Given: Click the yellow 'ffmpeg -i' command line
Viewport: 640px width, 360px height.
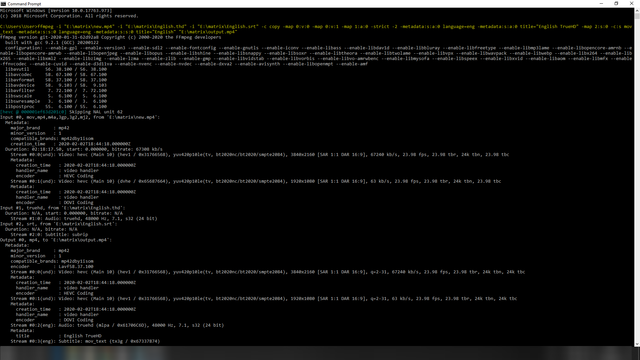Looking at the screenshot, I should [x=316, y=29].
